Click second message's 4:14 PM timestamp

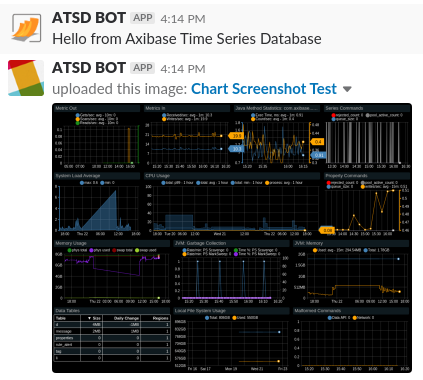coord(183,69)
